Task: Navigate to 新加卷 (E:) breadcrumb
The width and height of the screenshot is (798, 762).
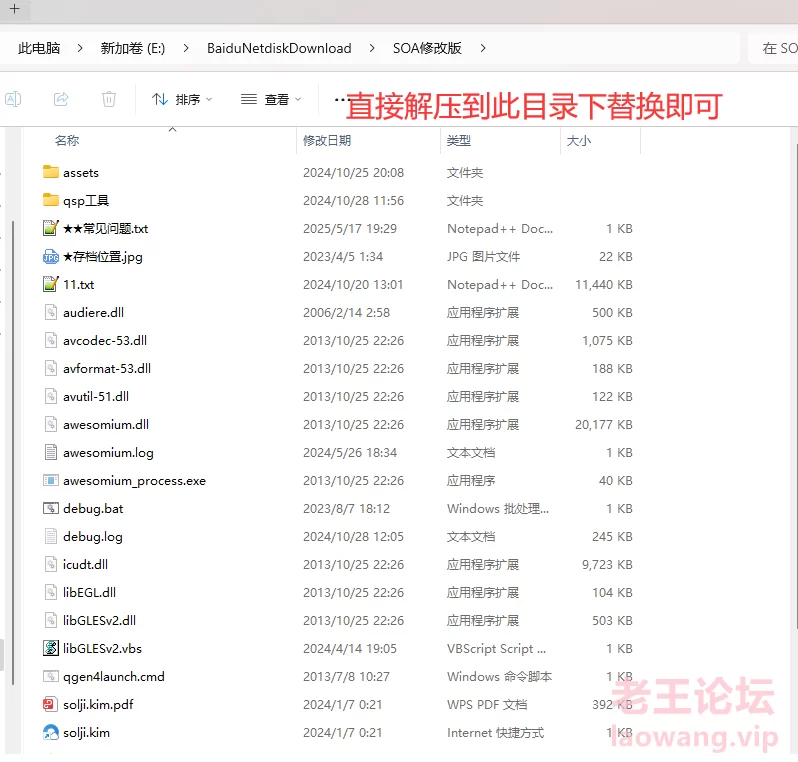Action: [133, 48]
